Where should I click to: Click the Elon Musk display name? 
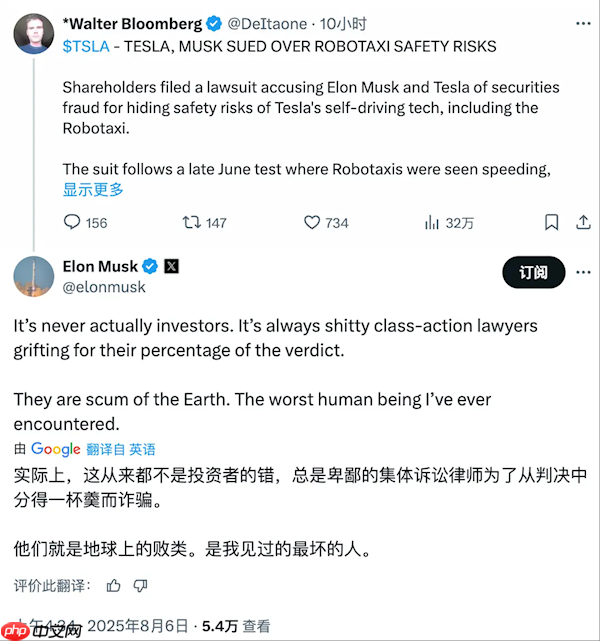[x=100, y=266]
